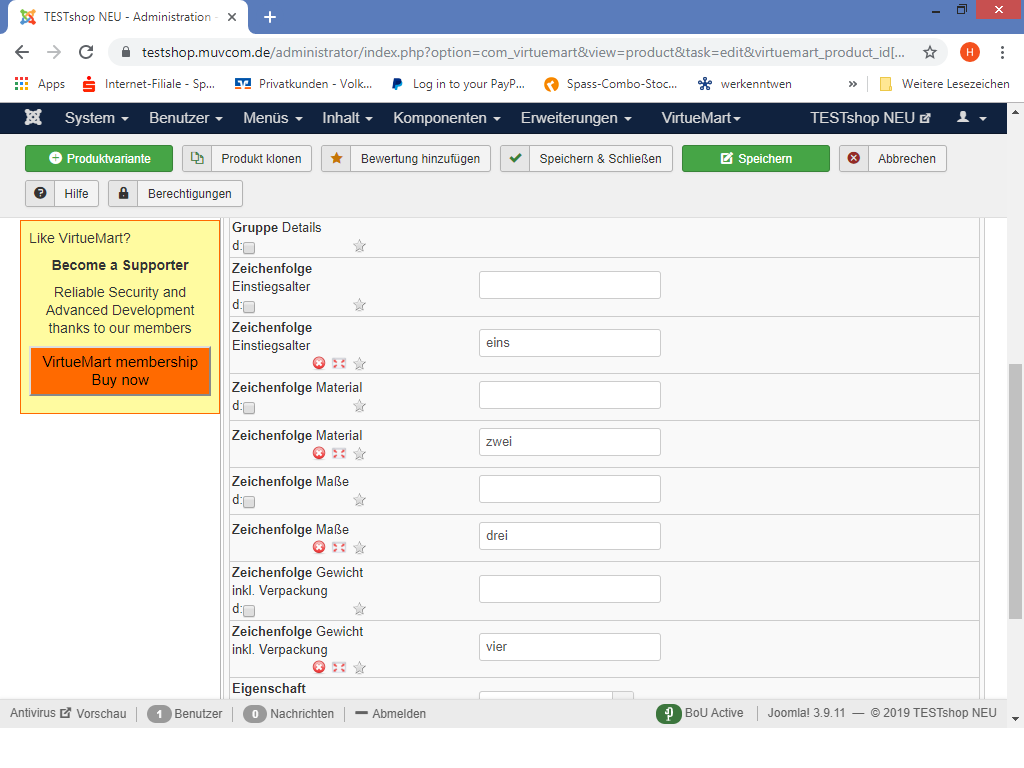Image resolution: width=1024 pixels, height=768 pixels.
Task: Click the green Speichern button
Action: tap(755, 159)
